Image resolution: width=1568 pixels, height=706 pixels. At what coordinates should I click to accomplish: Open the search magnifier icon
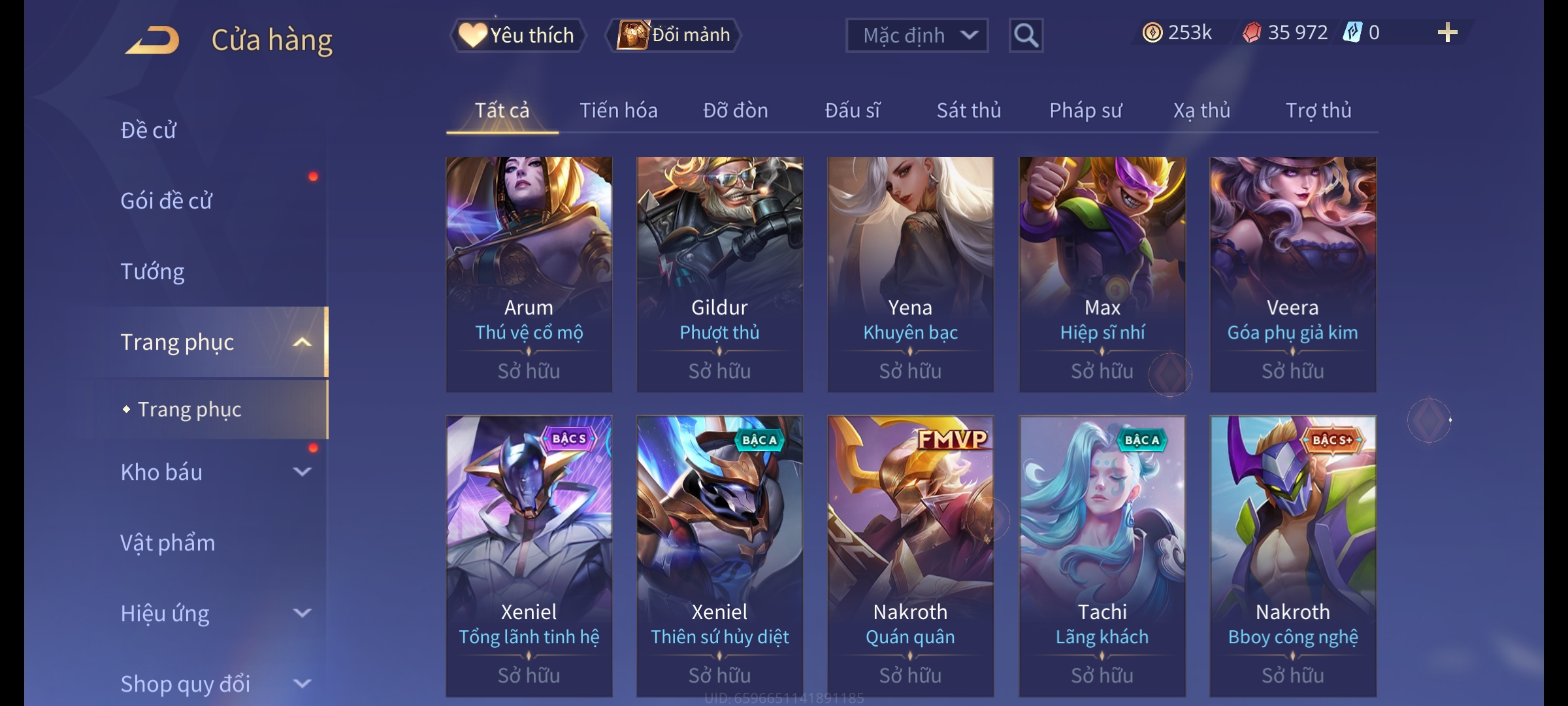point(1026,35)
